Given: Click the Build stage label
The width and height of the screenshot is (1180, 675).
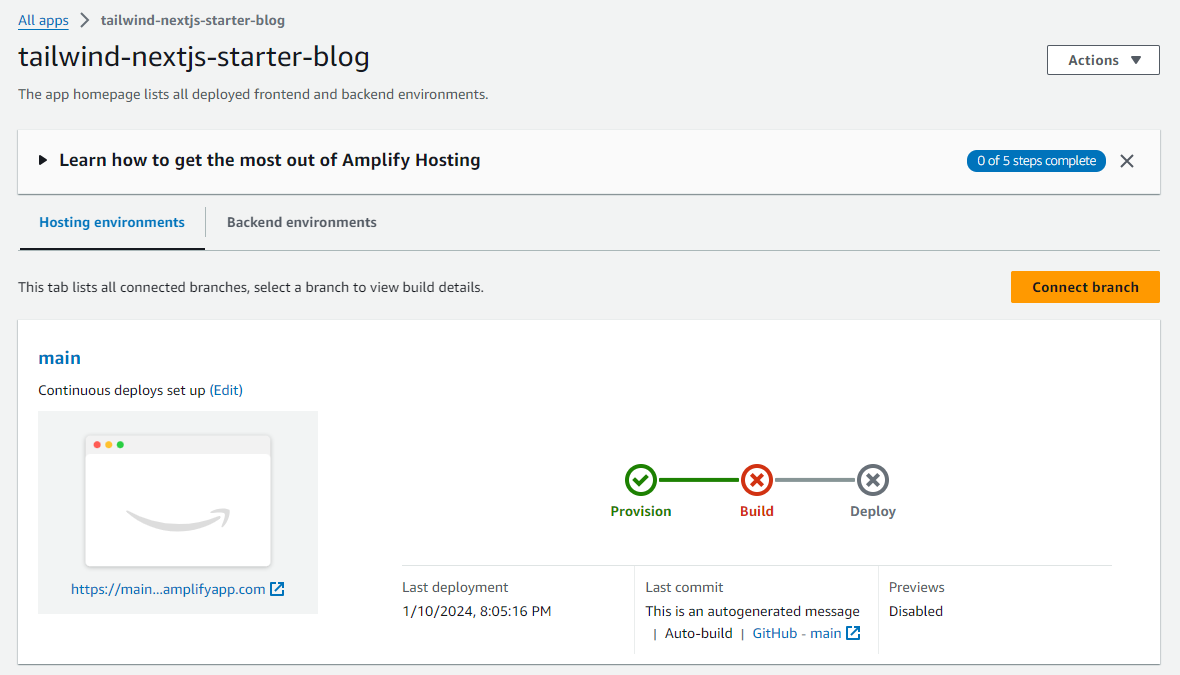Looking at the screenshot, I should tap(757, 511).
